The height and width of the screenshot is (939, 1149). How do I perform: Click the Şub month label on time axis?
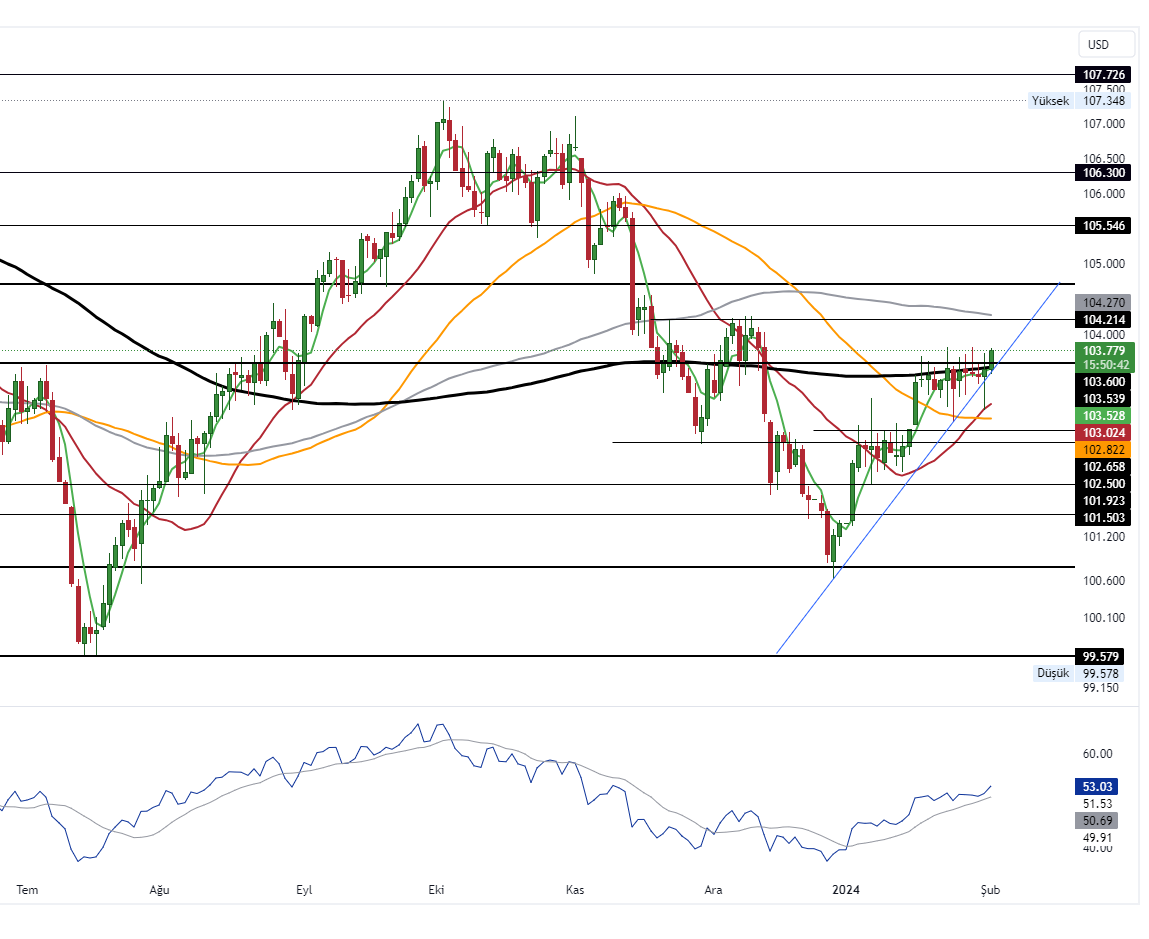(x=989, y=889)
